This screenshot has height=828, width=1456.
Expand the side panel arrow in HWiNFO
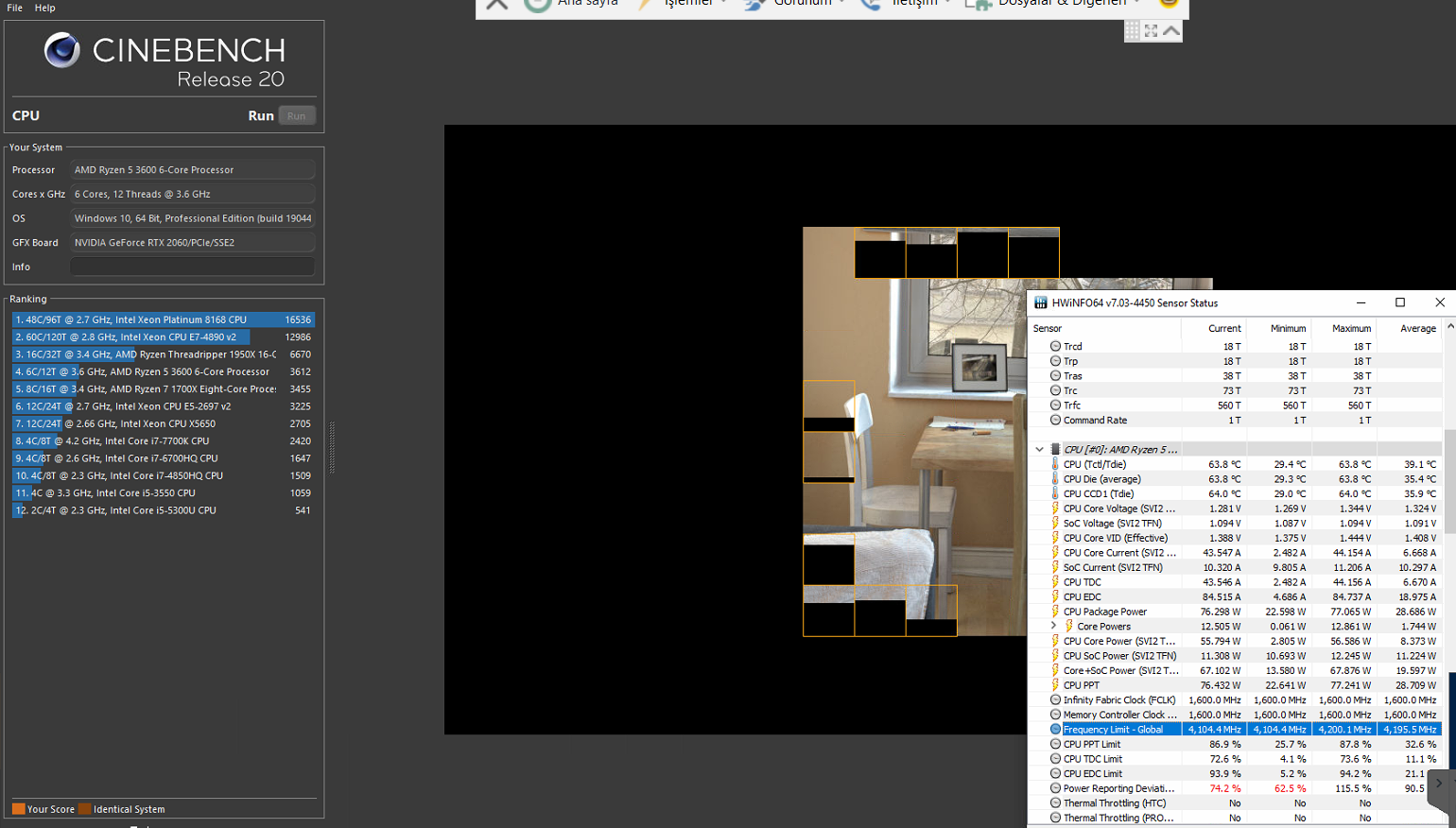[1439, 783]
